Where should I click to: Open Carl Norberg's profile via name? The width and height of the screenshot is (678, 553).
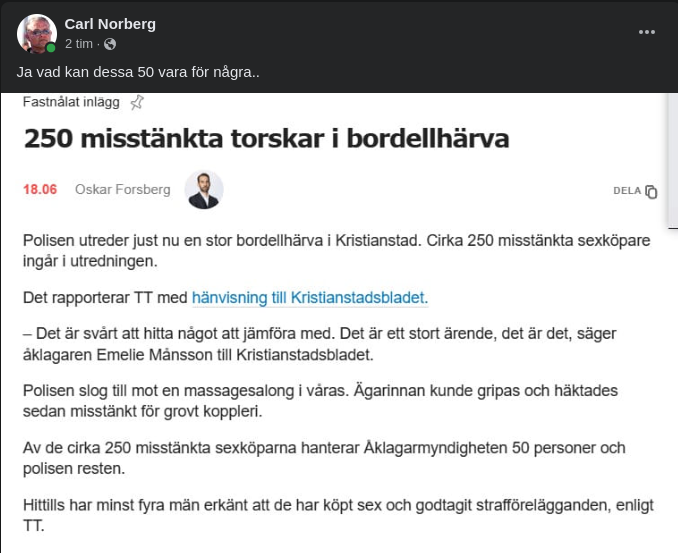[110, 23]
